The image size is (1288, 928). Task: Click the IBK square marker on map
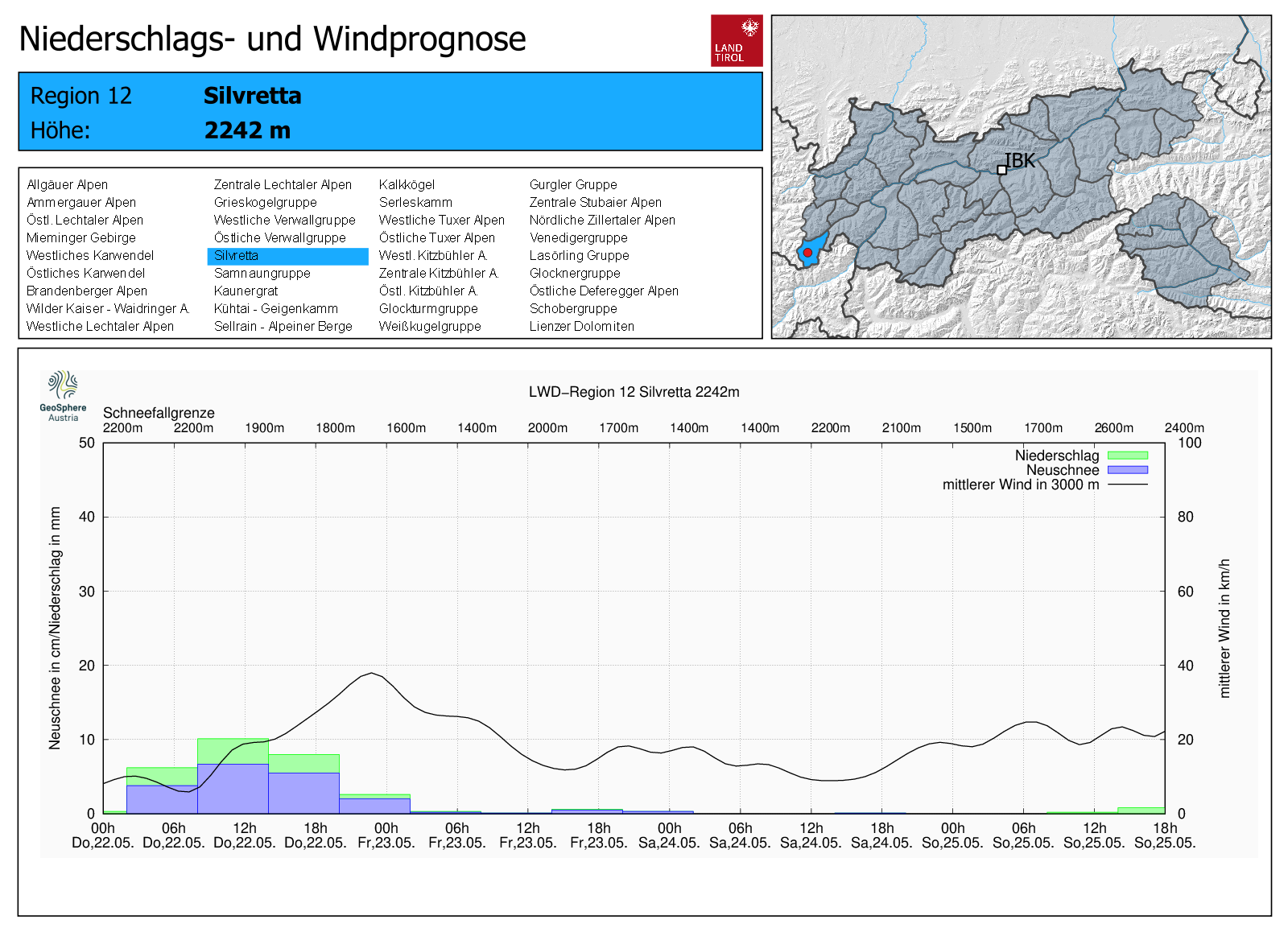tap(1001, 170)
